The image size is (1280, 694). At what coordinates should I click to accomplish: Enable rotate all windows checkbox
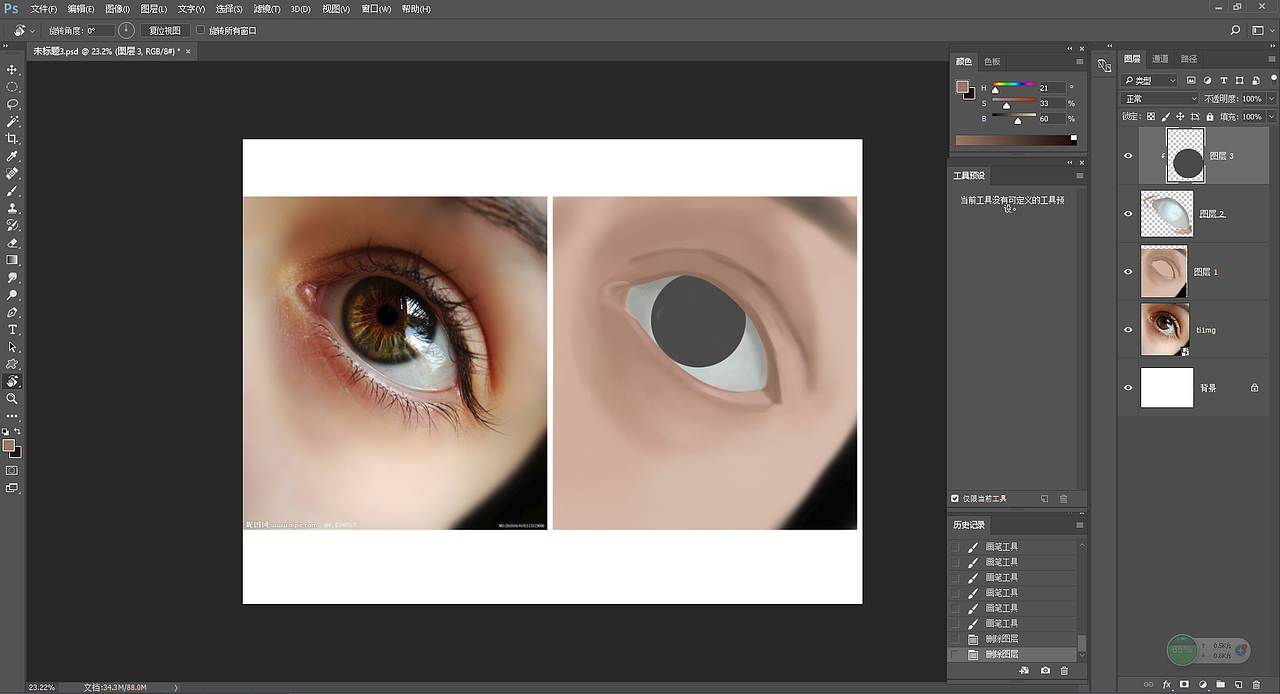click(200, 31)
